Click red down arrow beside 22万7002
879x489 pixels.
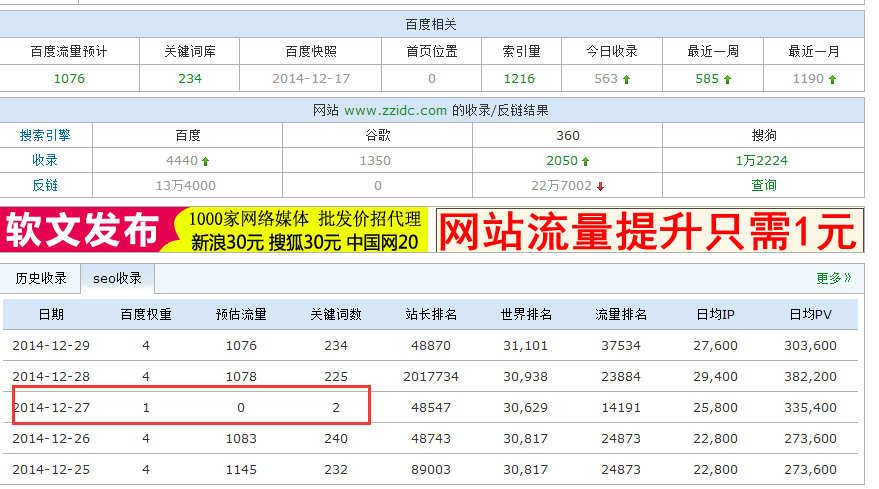point(600,186)
